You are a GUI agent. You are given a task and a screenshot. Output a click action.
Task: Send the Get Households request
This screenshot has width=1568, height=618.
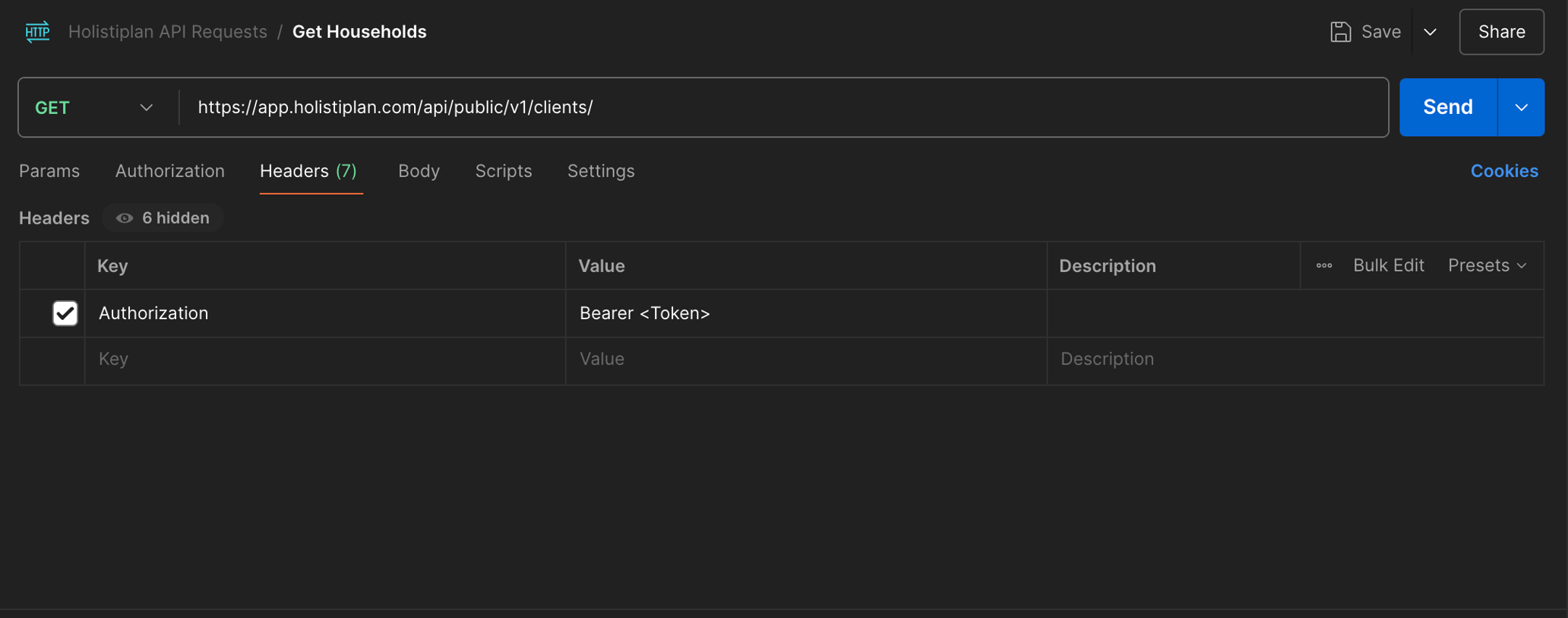point(1446,107)
